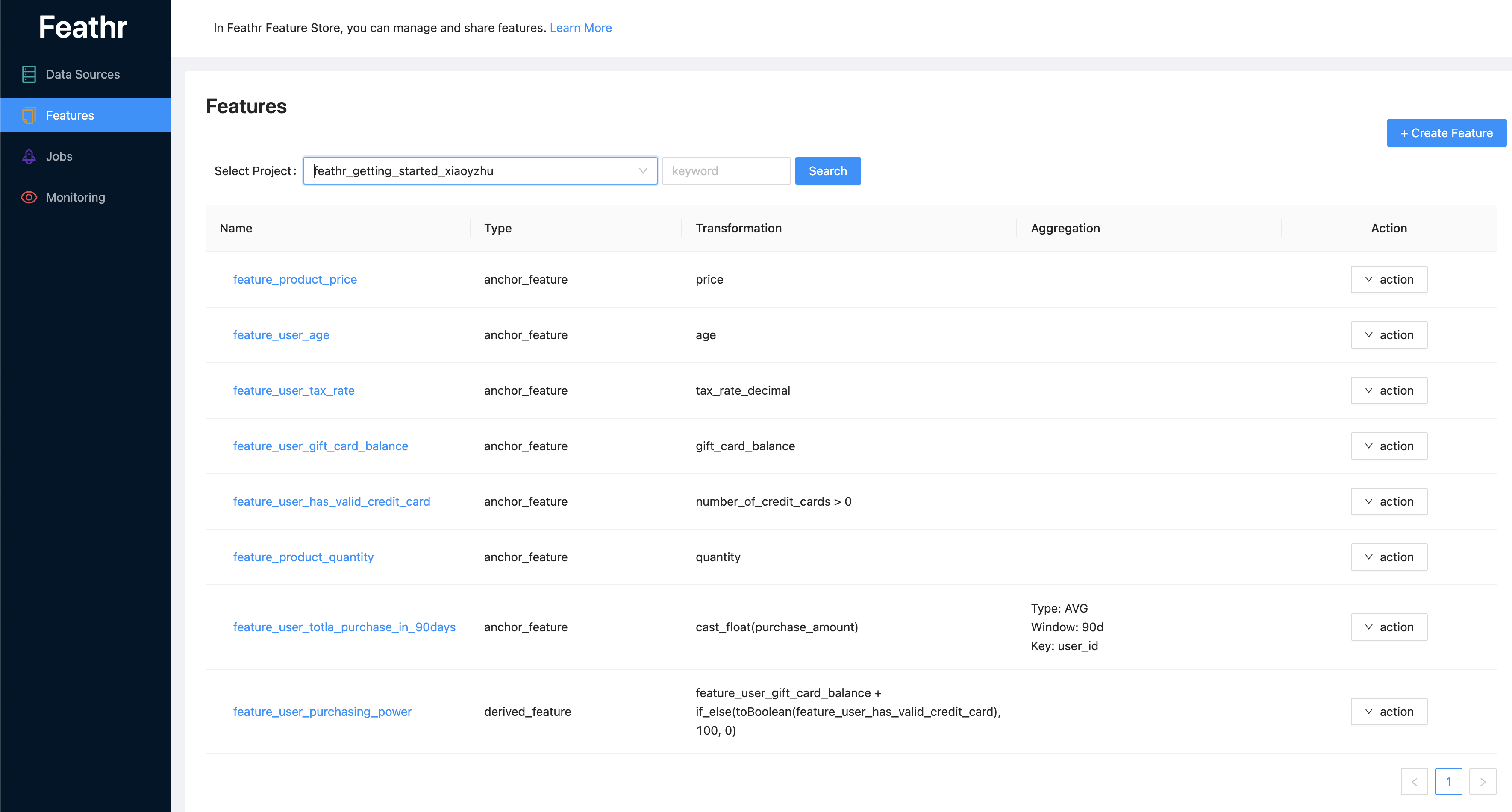Click the Monitoring eye icon
This screenshot has height=812, width=1512.
[x=29, y=198]
